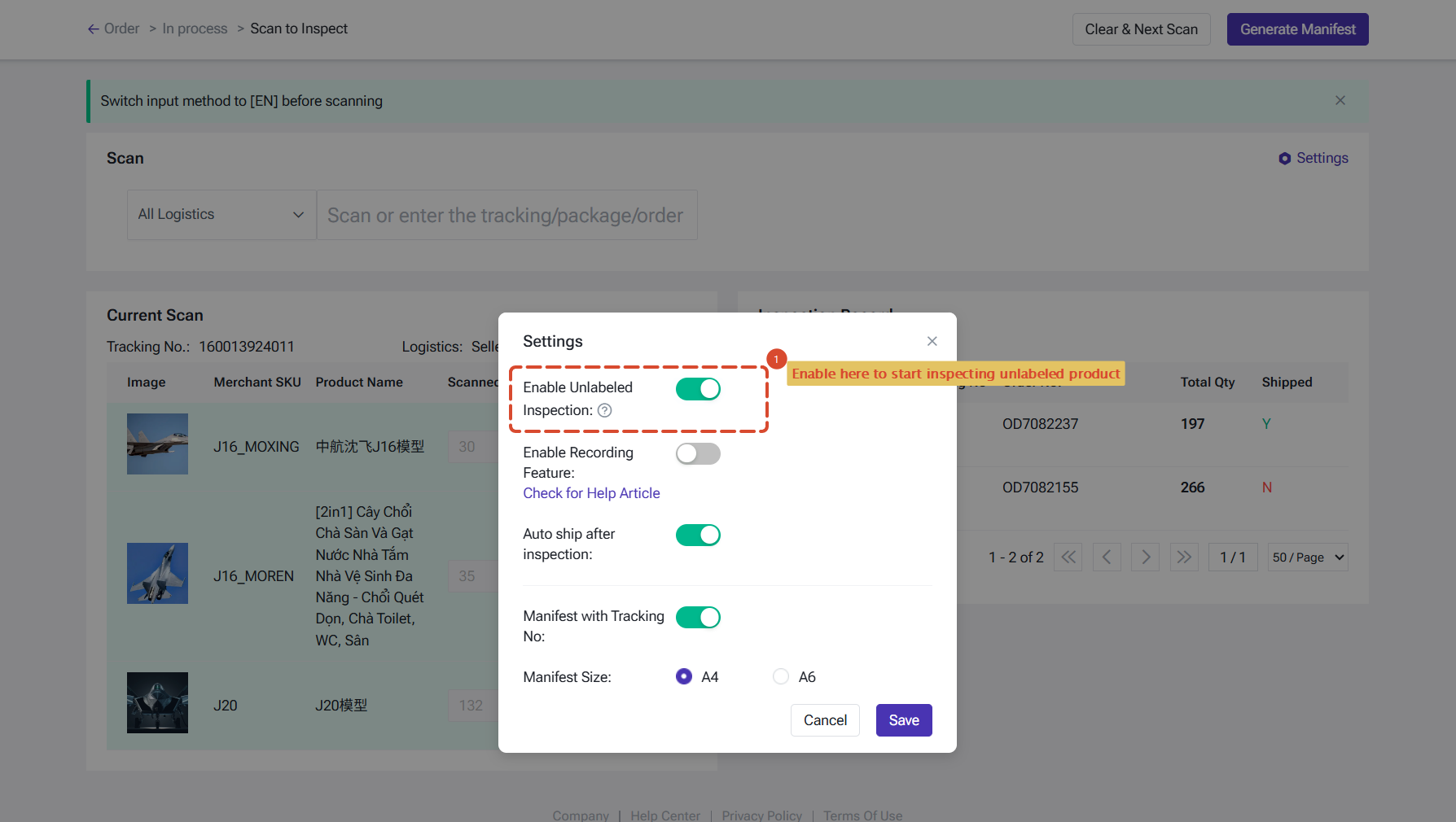Click the Order breadcrumb link
Screen dimensions: 1456x822
[121, 28]
